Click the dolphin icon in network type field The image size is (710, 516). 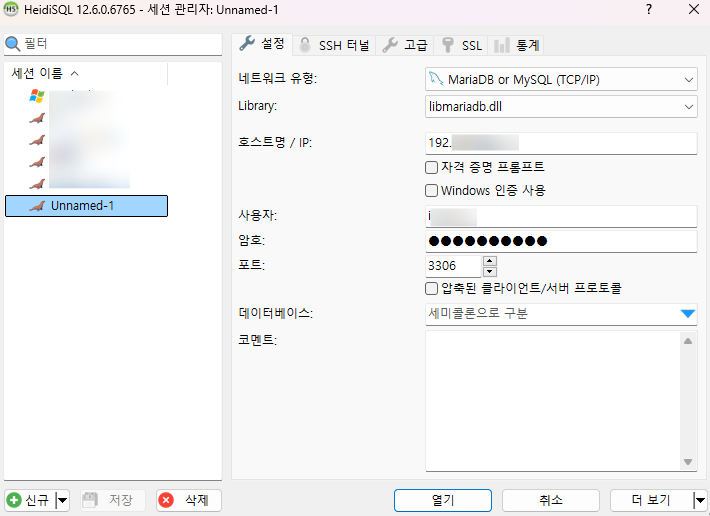(x=436, y=79)
